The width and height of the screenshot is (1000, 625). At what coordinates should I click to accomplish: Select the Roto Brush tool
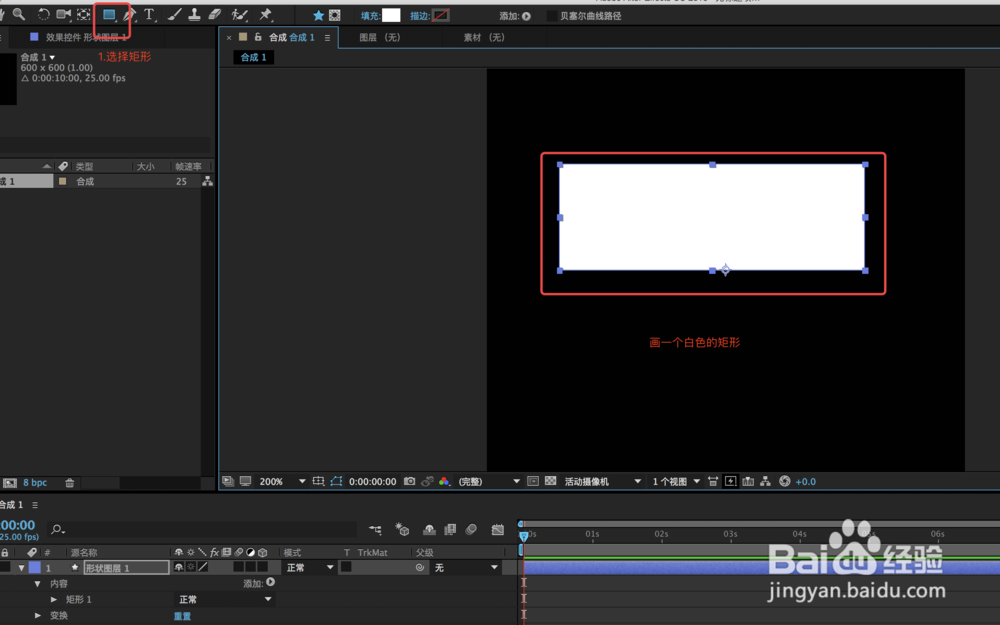click(239, 14)
